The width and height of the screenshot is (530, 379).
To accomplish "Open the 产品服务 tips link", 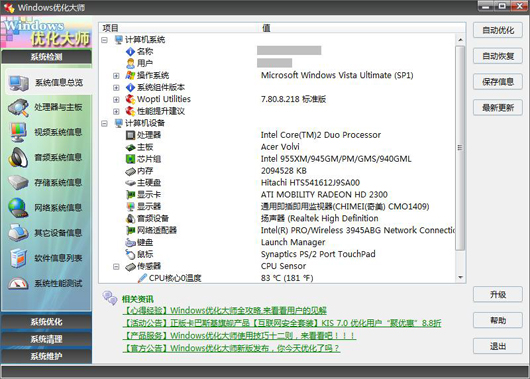I will tap(240, 335).
